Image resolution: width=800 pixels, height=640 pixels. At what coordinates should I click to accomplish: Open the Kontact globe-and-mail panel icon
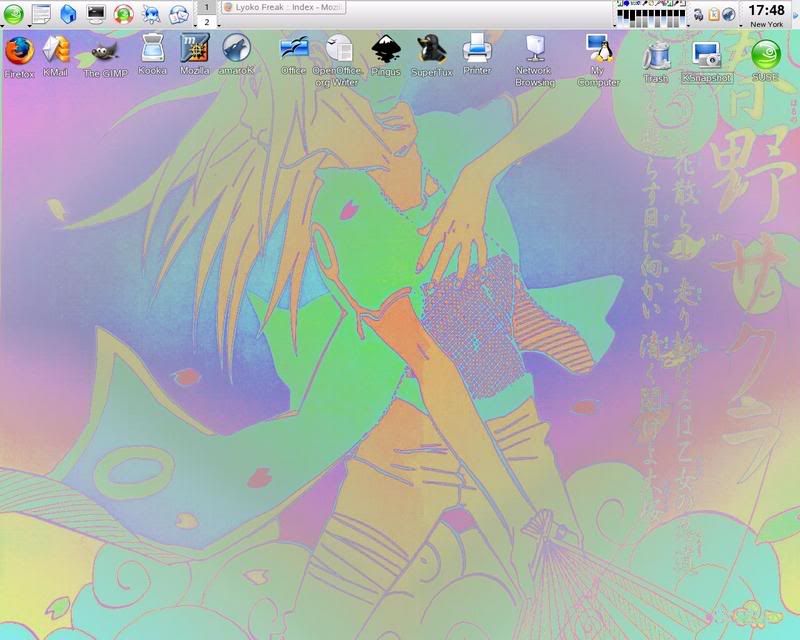click(179, 15)
